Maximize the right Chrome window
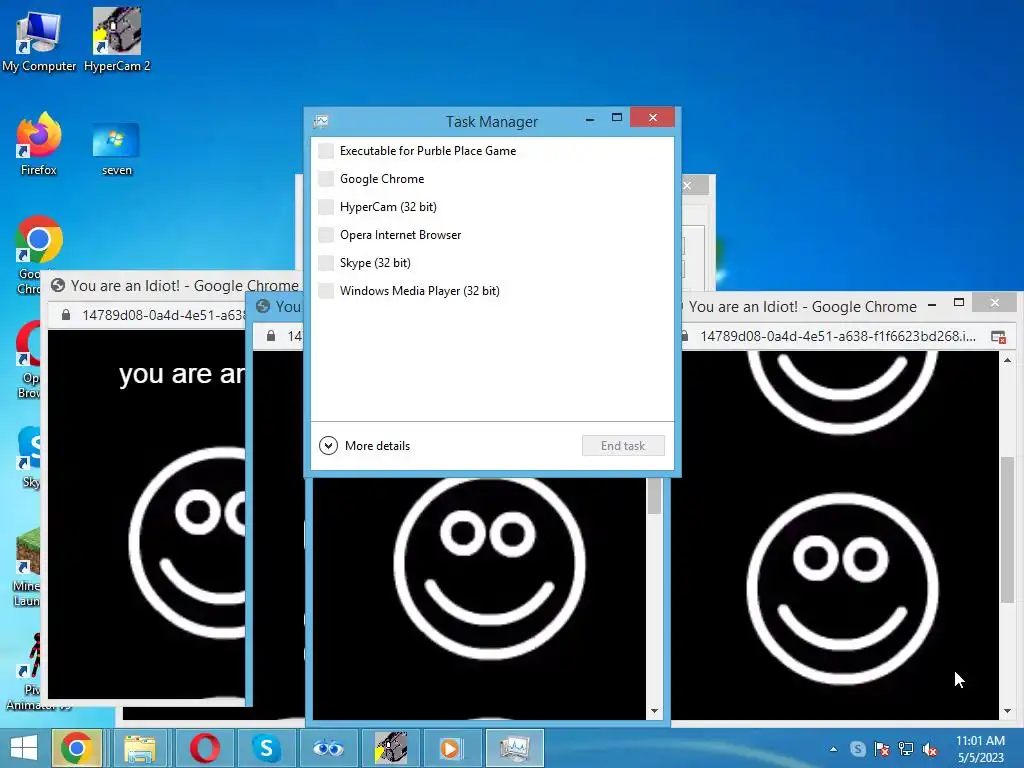The image size is (1024, 768). click(x=959, y=302)
